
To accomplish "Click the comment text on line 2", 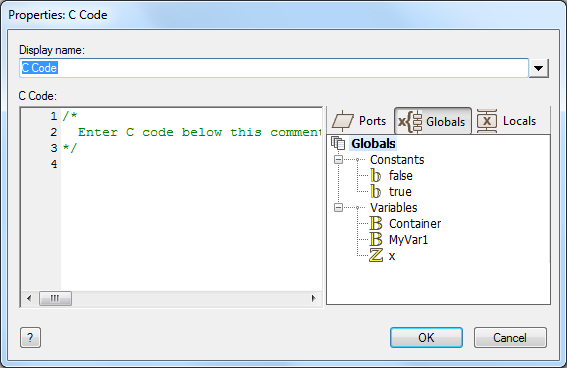I will pos(199,132).
